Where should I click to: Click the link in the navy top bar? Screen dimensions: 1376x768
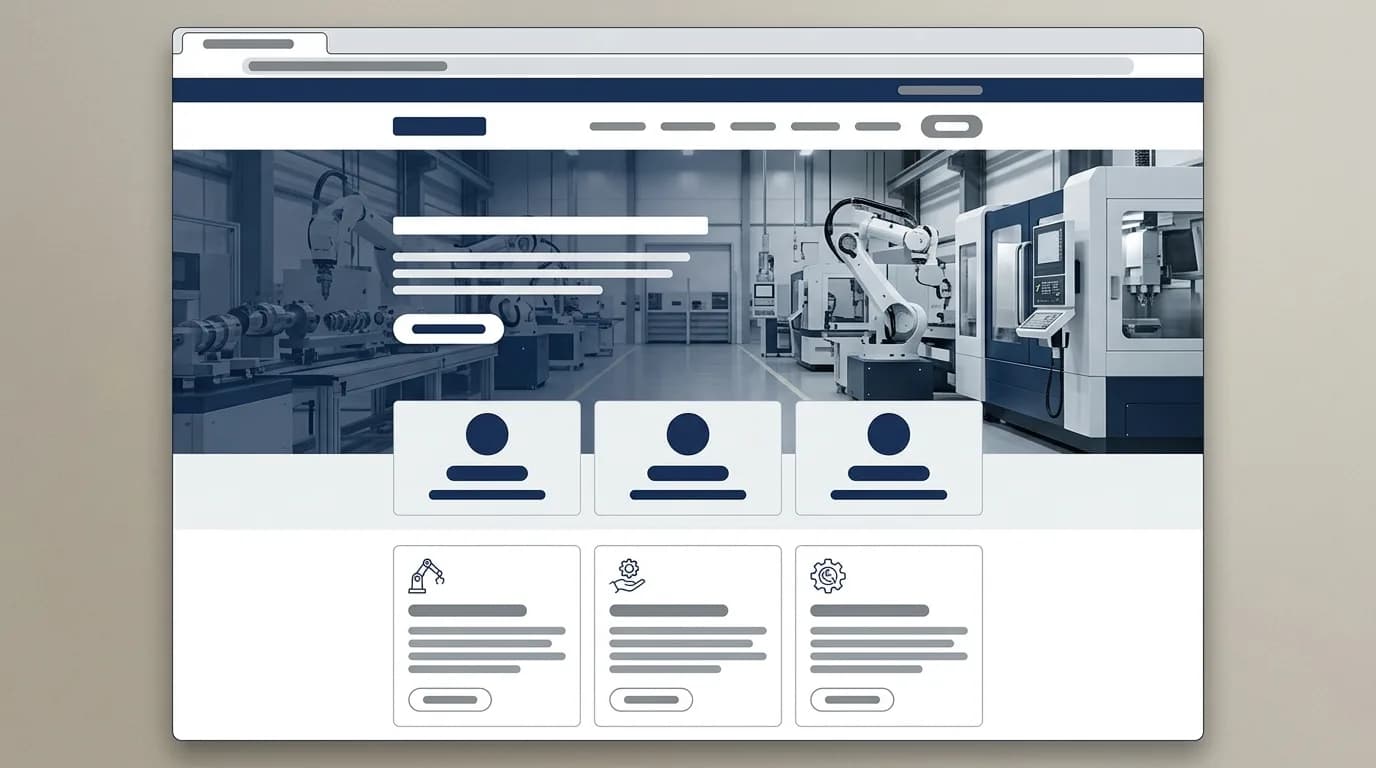tap(940, 90)
